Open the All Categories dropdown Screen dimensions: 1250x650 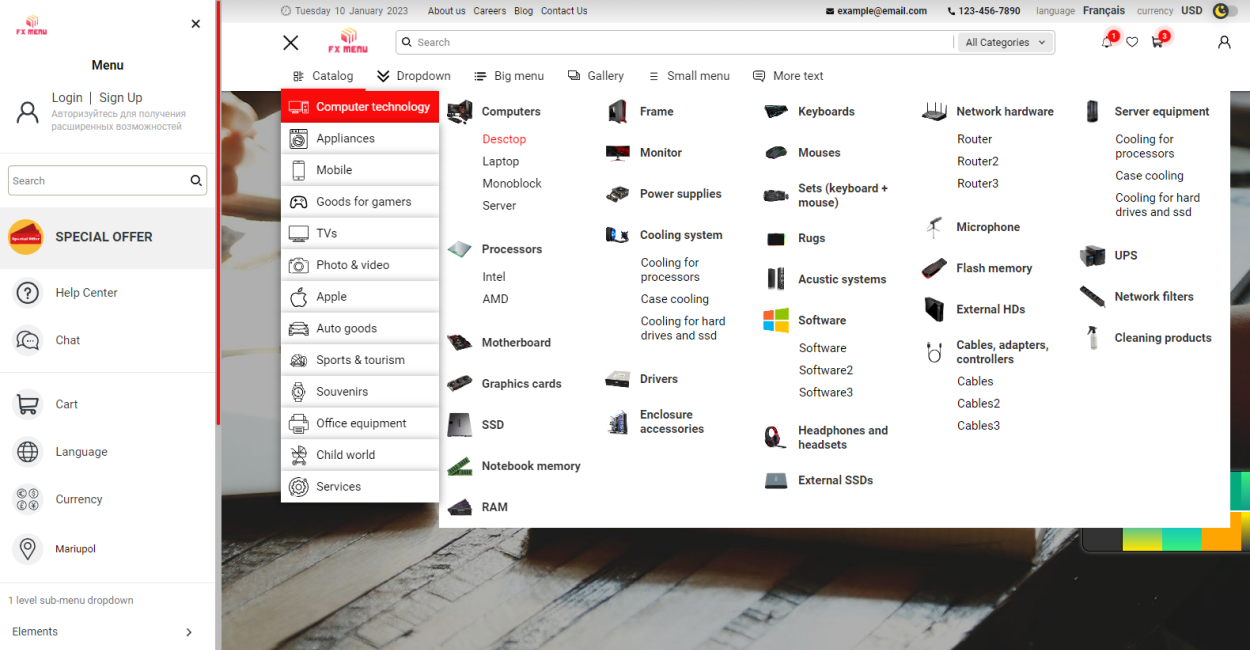(1005, 42)
